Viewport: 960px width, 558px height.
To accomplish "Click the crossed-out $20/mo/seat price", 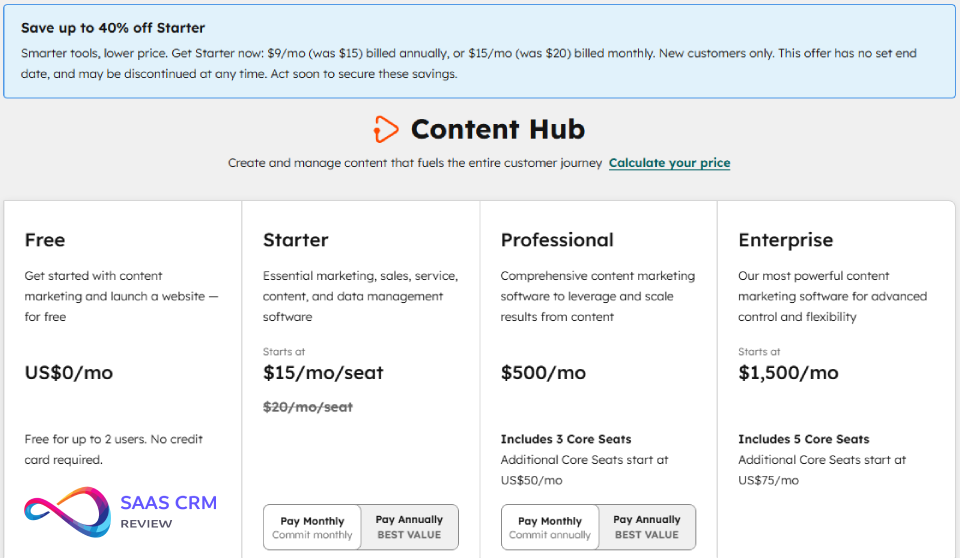I will point(308,407).
